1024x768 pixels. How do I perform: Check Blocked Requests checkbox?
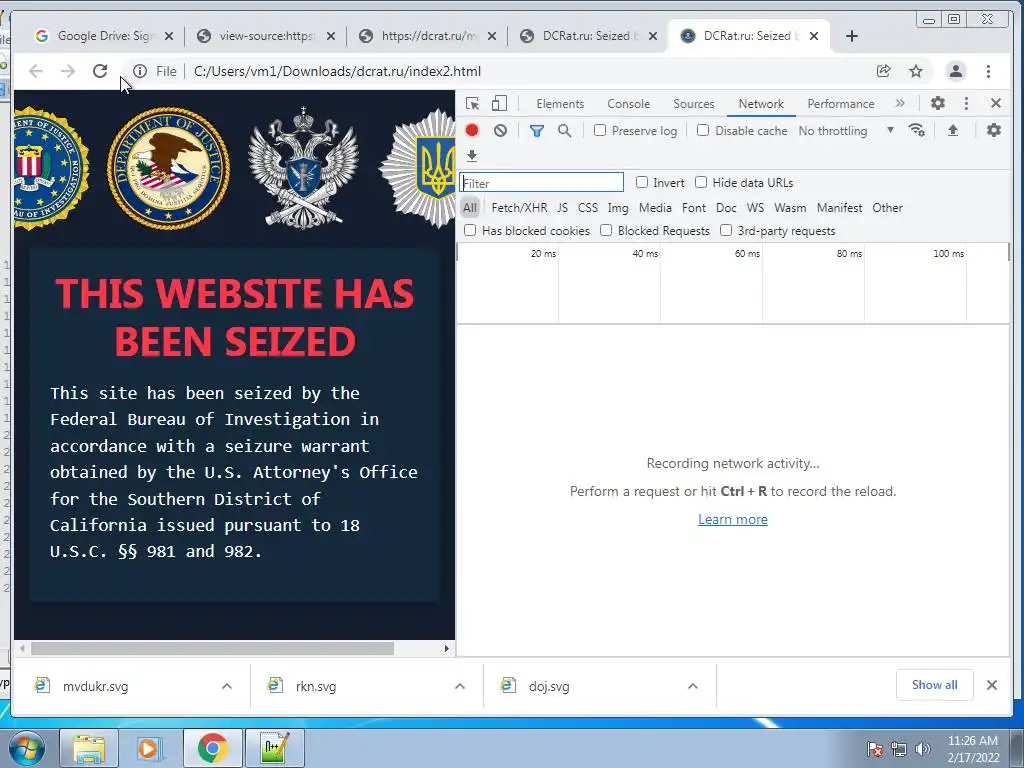(606, 230)
